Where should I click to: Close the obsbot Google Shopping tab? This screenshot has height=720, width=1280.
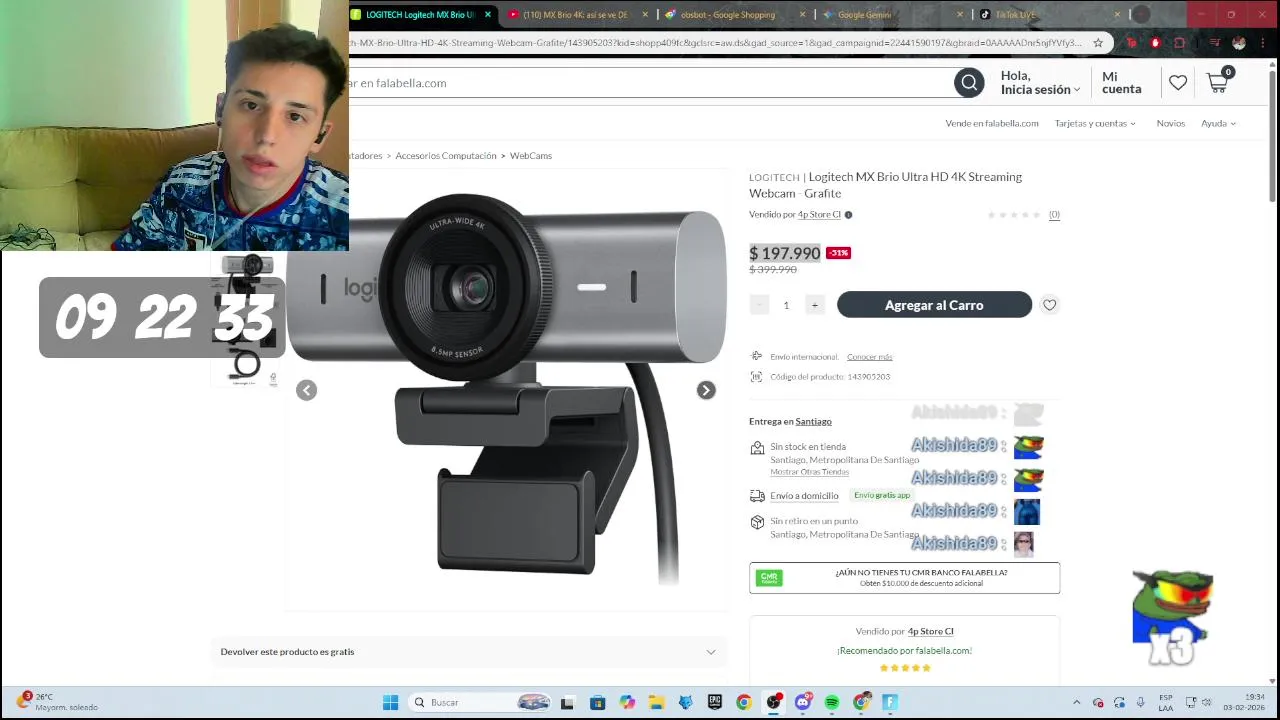(802, 14)
